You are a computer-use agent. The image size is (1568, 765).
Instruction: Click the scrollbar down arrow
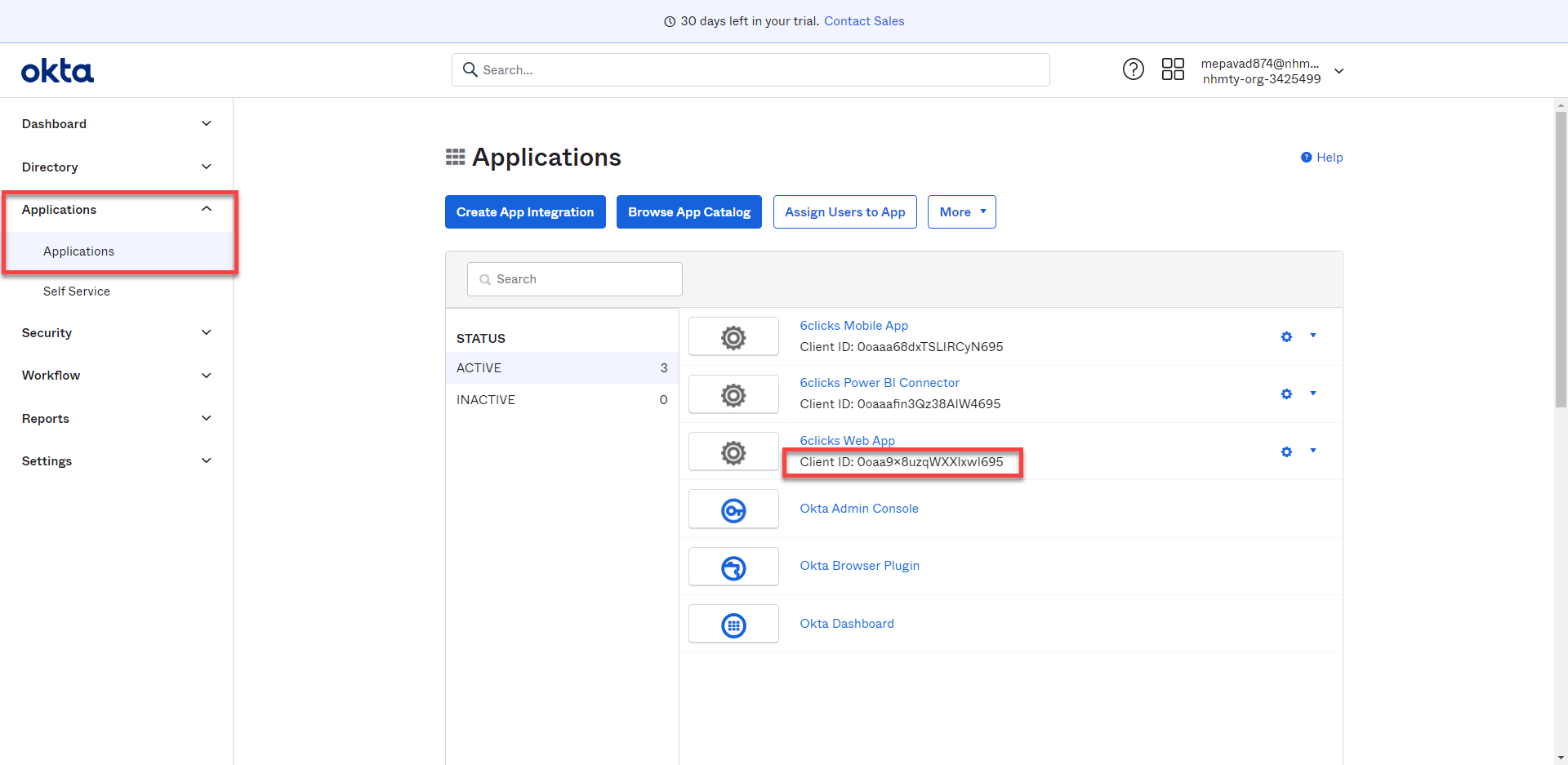(1561, 758)
